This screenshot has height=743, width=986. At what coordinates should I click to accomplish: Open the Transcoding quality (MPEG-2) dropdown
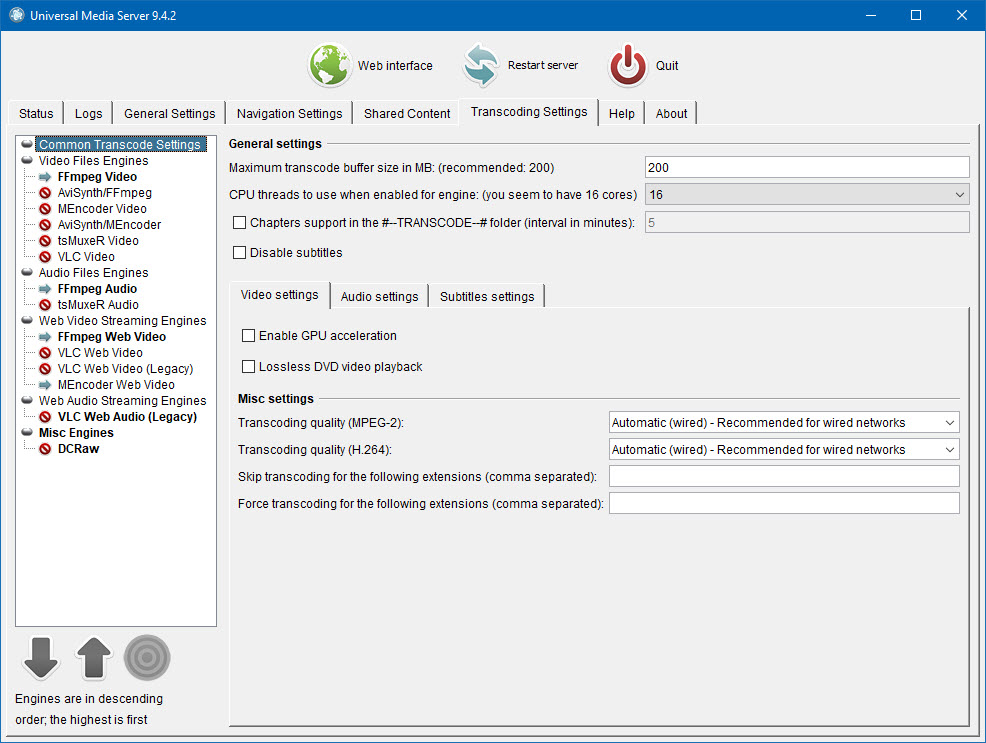[x=784, y=422]
